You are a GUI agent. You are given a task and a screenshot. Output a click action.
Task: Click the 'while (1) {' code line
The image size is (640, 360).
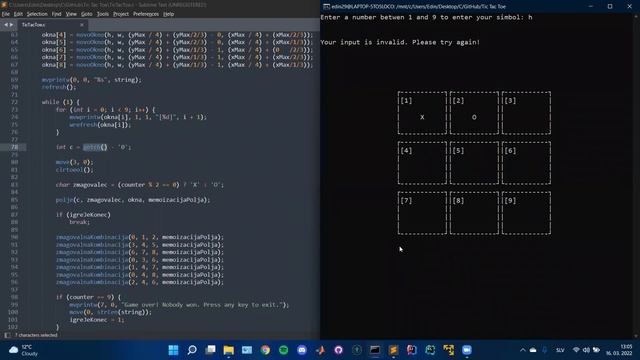coord(61,102)
